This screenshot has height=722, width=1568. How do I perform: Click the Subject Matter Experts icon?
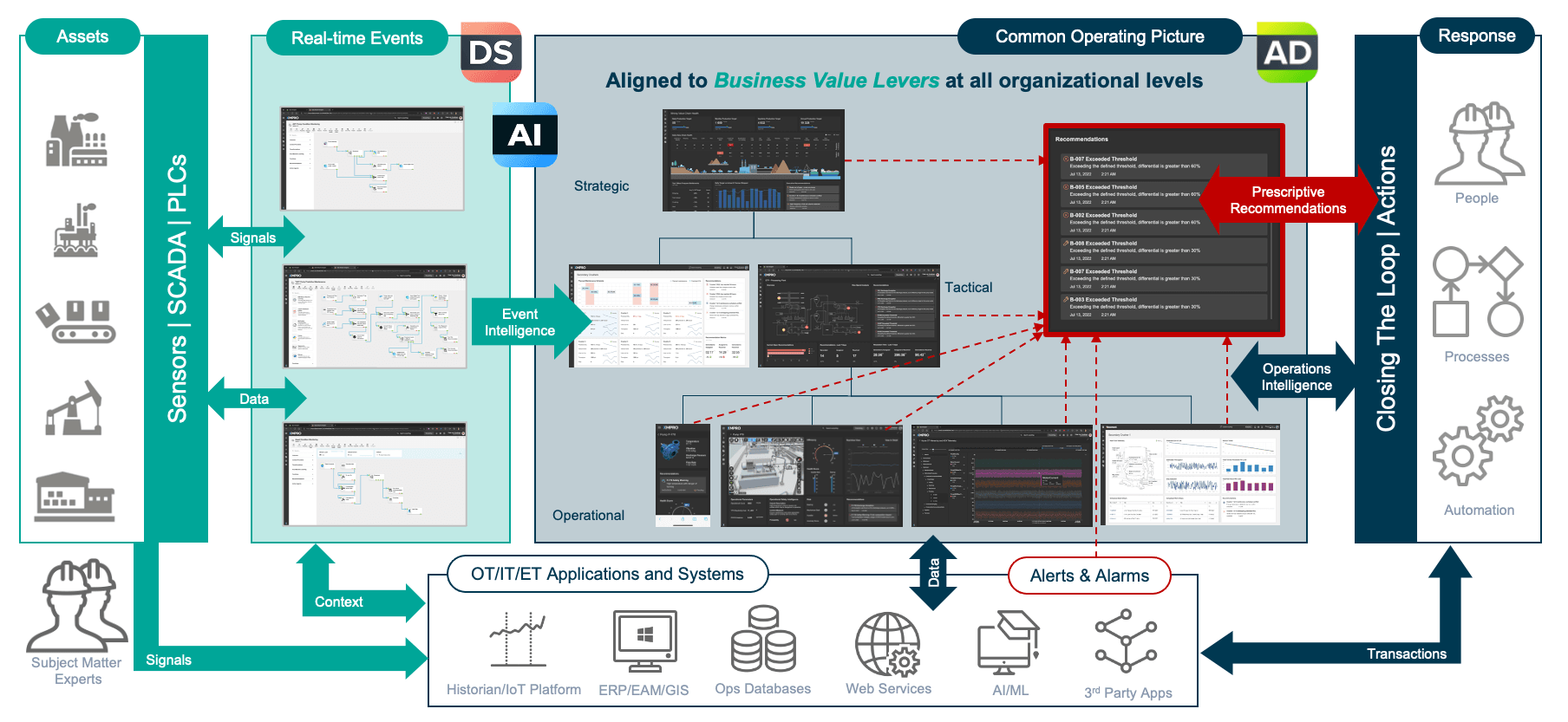coord(78,606)
